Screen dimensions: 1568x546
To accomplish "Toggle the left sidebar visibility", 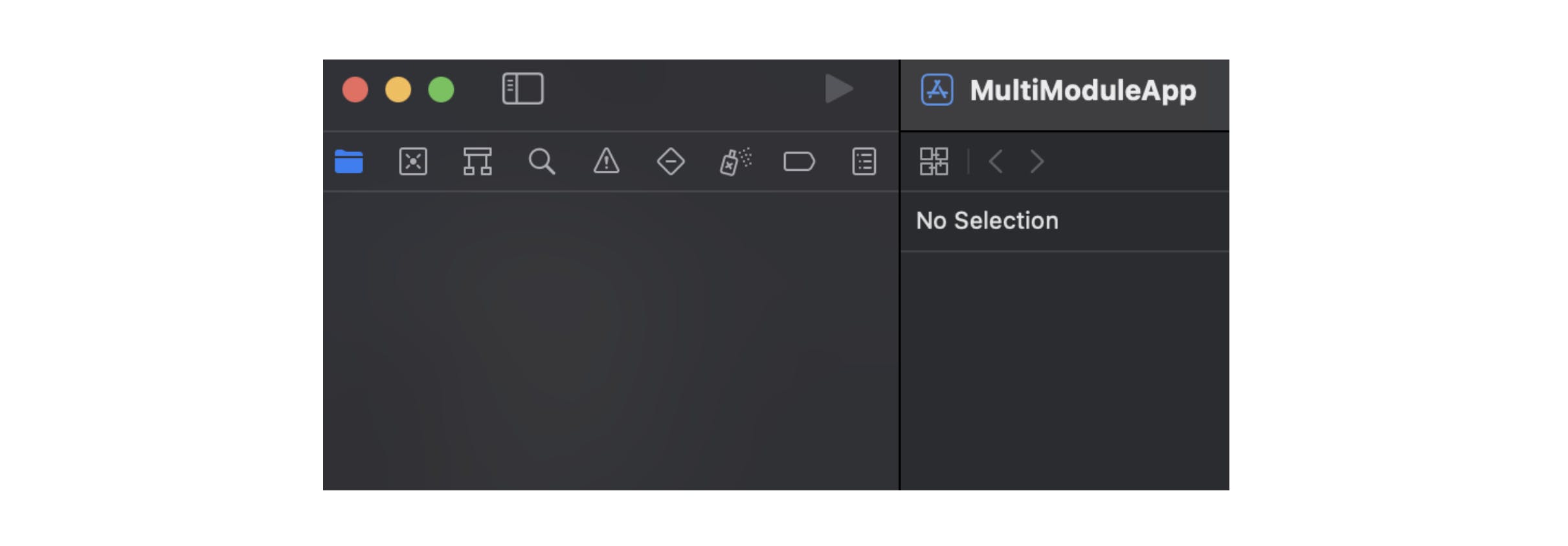I will [523, 88].
